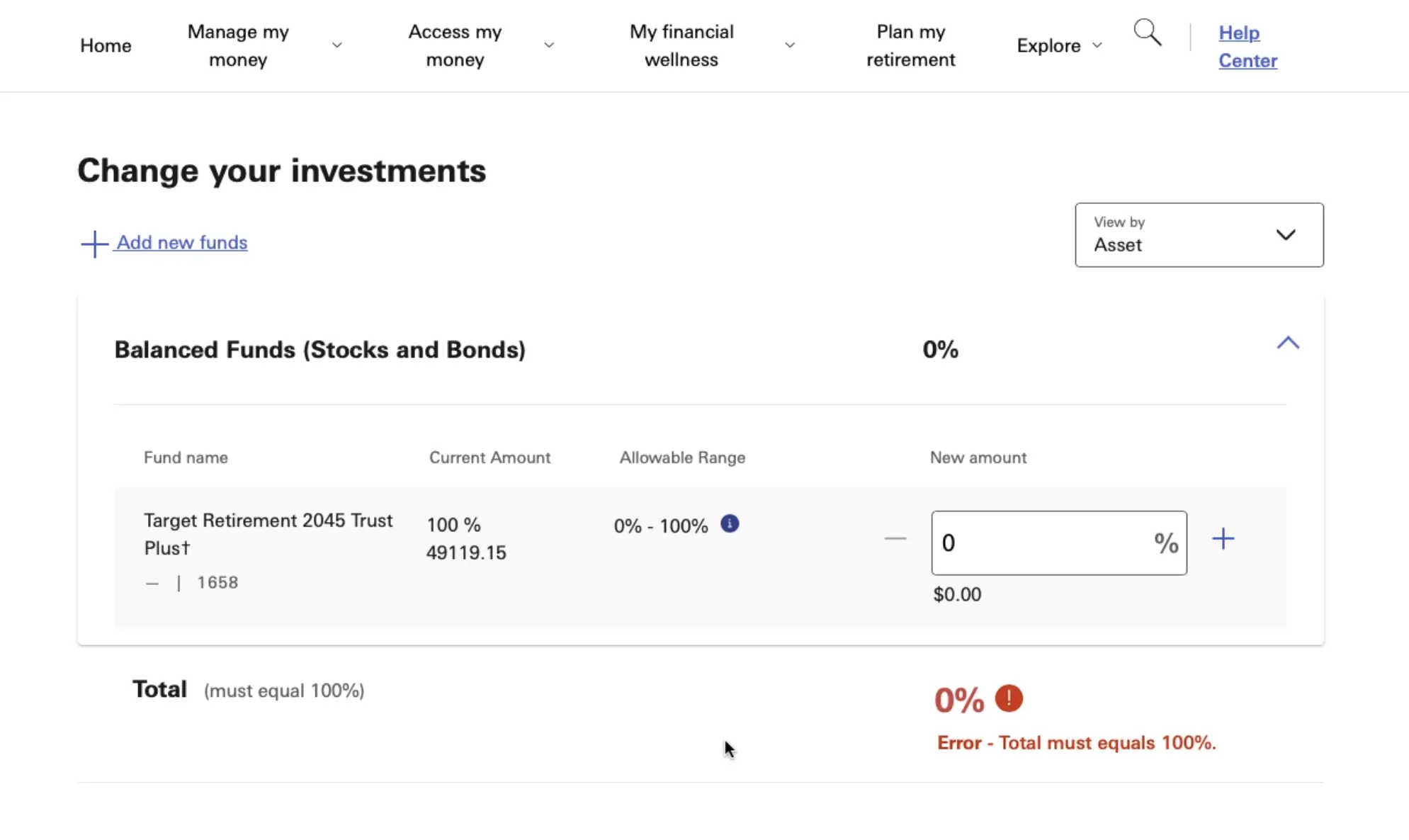The width and height of the screenshot is (1409, 840).
Task: Collapse the Balanced Funds section chevron
Action: [x=1288, y=344]
